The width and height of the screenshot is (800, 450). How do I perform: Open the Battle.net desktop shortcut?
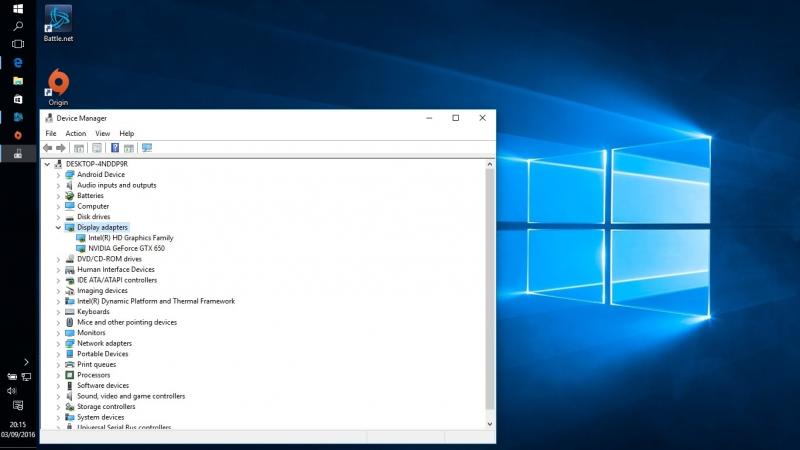[58, 21]
